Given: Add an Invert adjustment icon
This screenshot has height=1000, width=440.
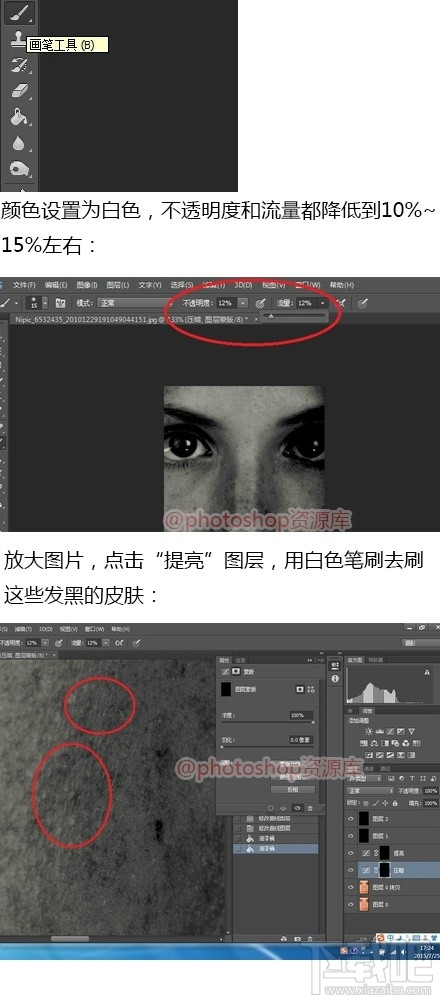Looking at the screenshot, I should (369, 755).
